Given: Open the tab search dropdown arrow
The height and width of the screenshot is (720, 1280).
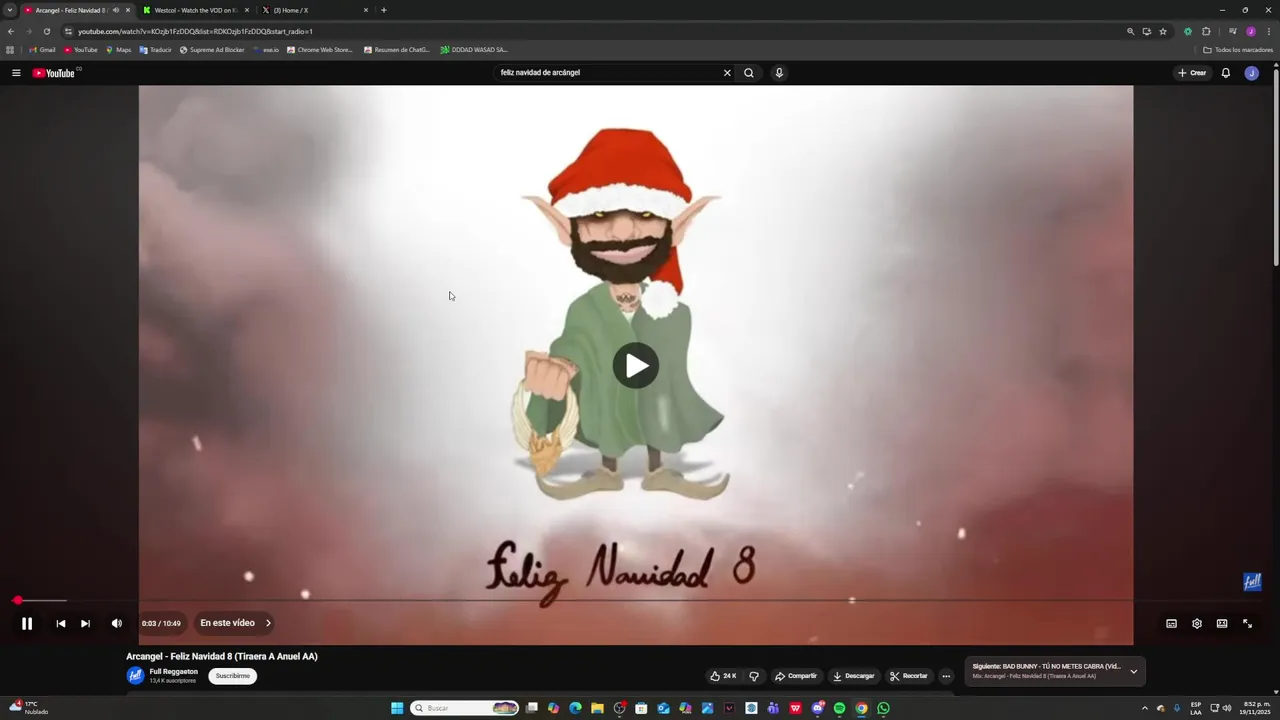Looking at the screenshot, I should [x=10, y=10].
